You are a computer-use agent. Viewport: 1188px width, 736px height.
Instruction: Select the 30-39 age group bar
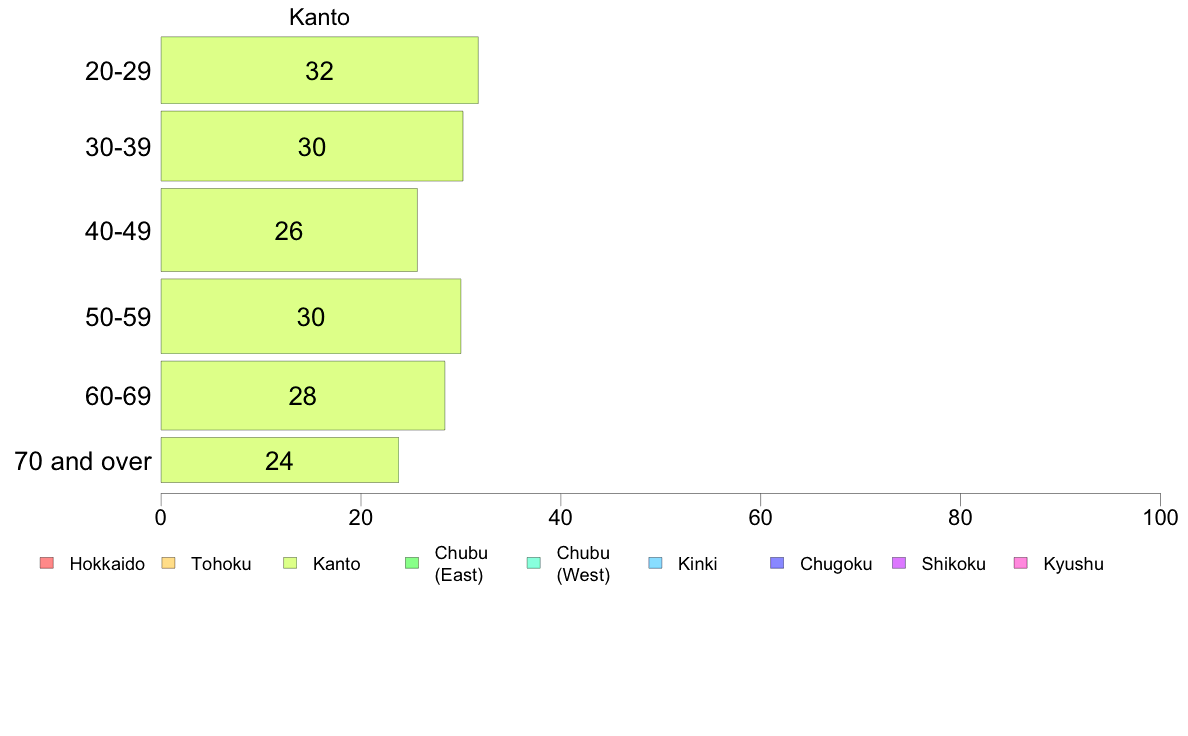312,146
